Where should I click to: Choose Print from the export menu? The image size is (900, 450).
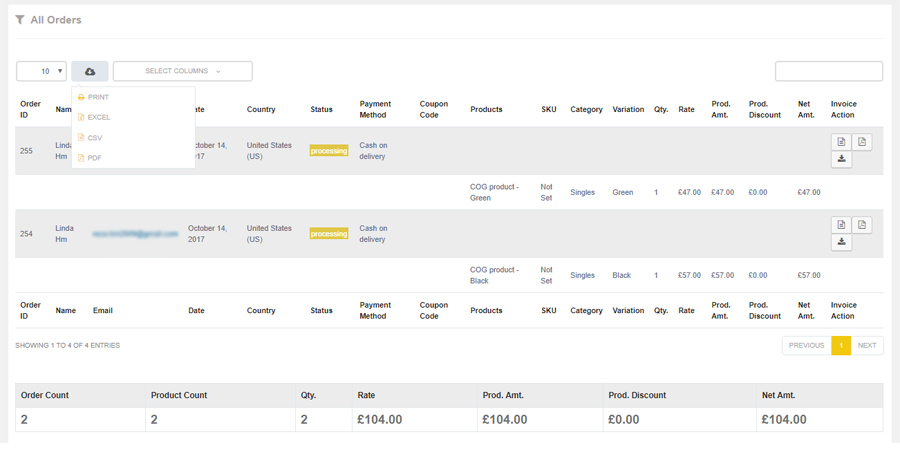98,97
